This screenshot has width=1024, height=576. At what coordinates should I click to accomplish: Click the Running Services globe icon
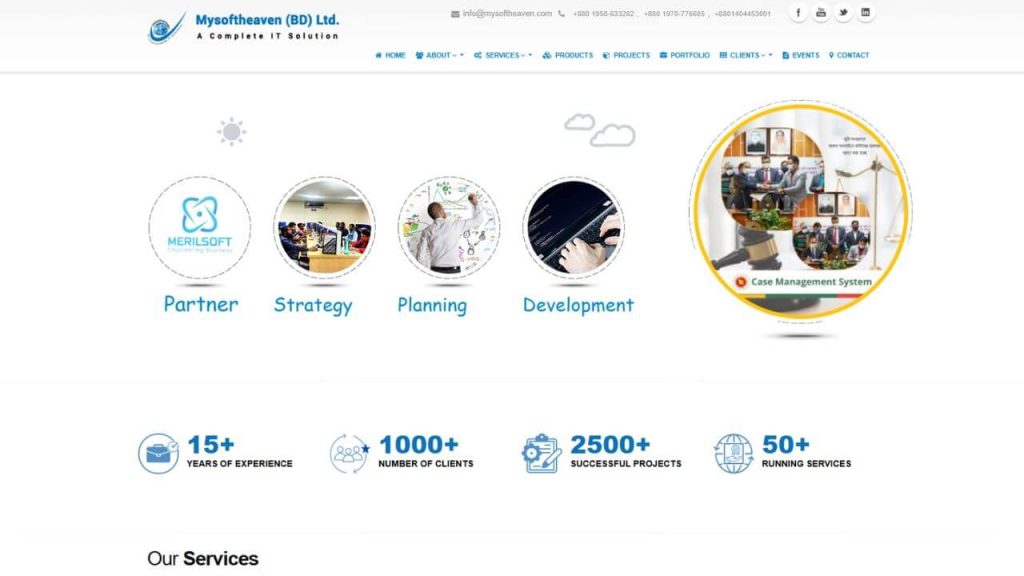[x=733, y=453]
